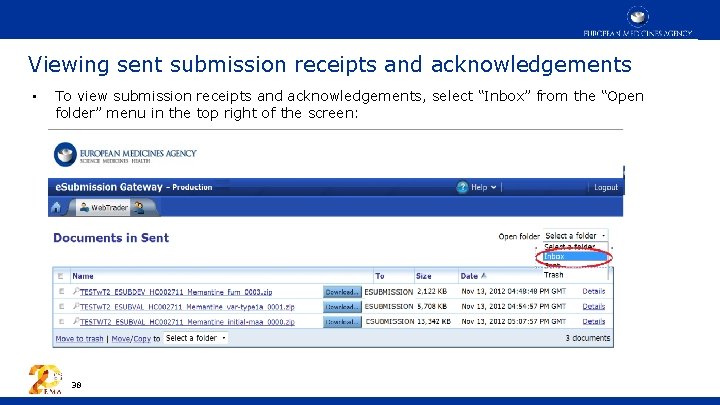Open the Memantine_var-type1a_0001.zip file link
This screenshot has width=720, height=405.
(187, 307)
